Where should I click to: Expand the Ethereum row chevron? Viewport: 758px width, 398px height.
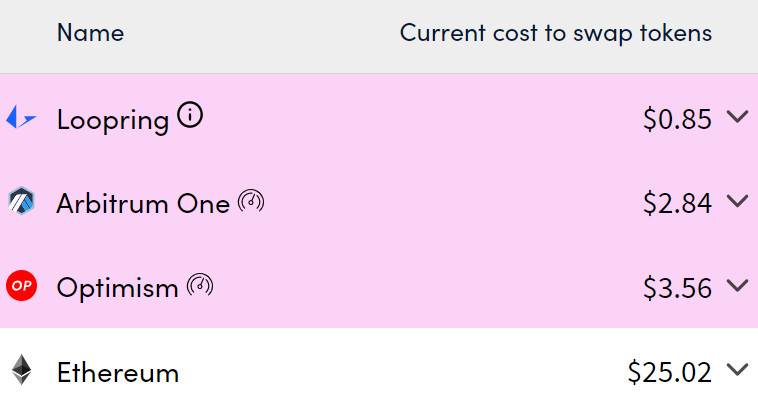coord(737,370)
